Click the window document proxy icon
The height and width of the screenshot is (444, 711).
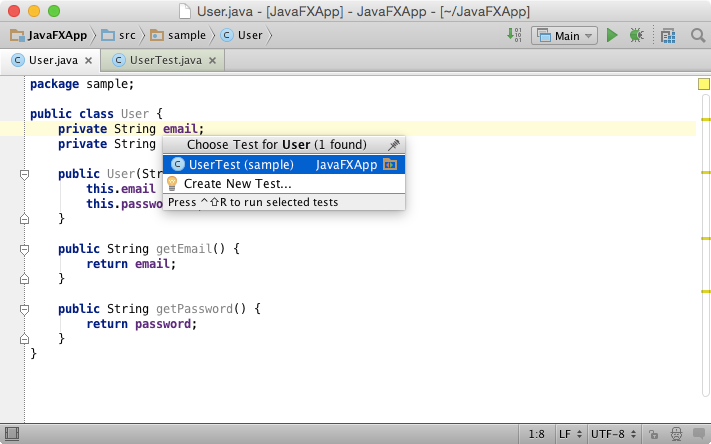coord(185,11)
